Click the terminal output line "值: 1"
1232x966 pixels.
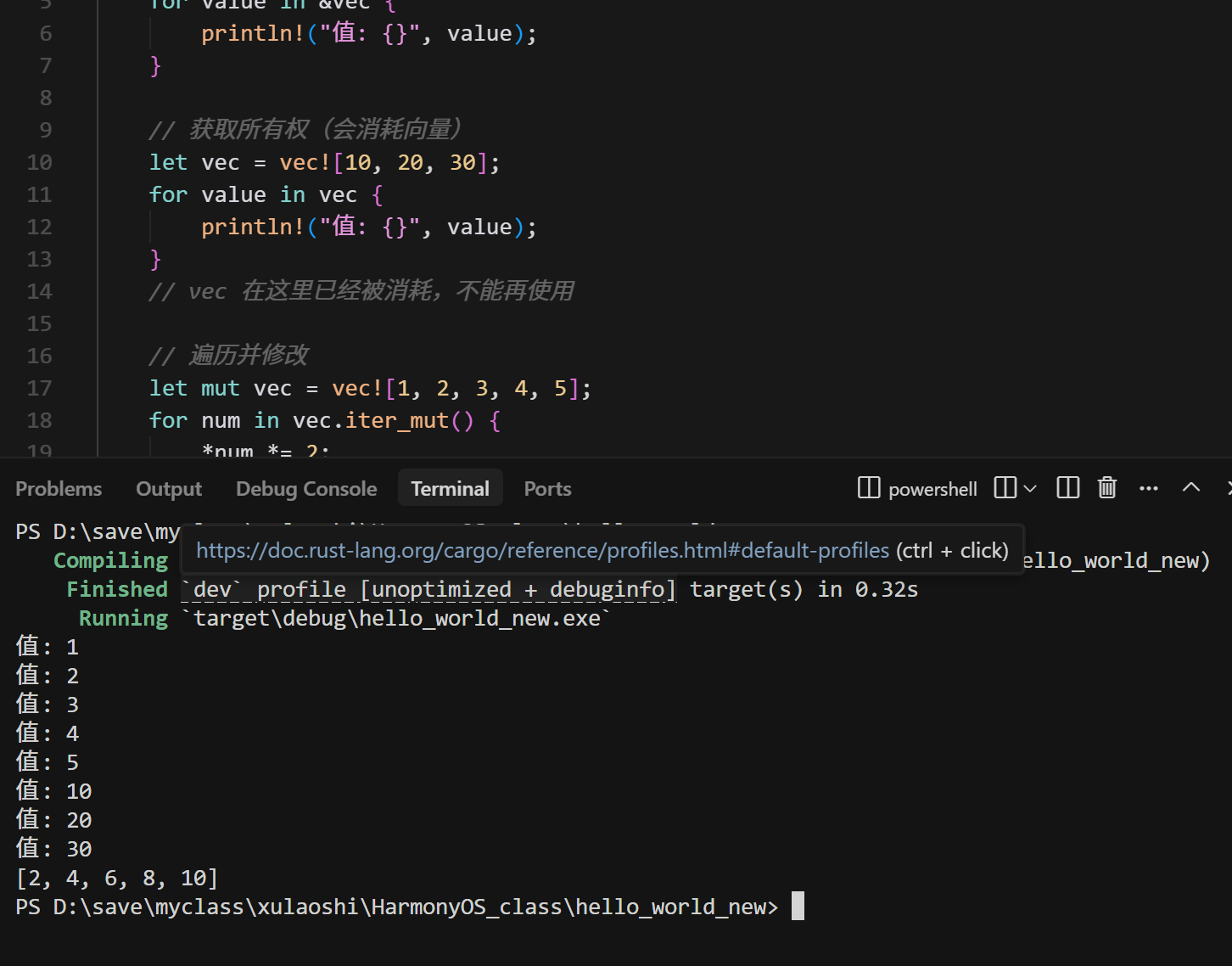(x=48, y=647)
